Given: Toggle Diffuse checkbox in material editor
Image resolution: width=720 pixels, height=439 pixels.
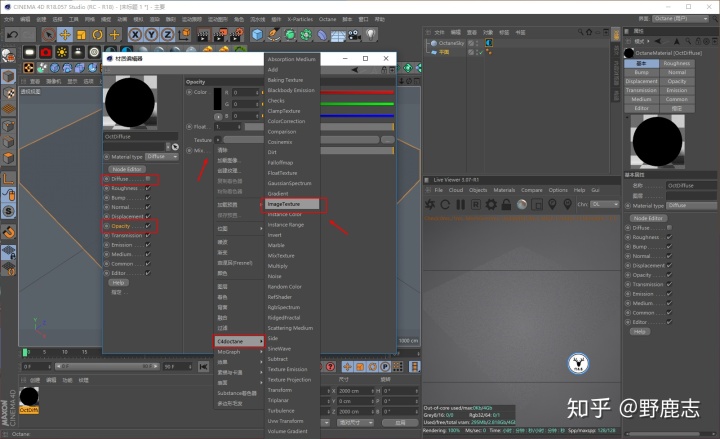Looking at the screenshot, I should pos(148,179).
